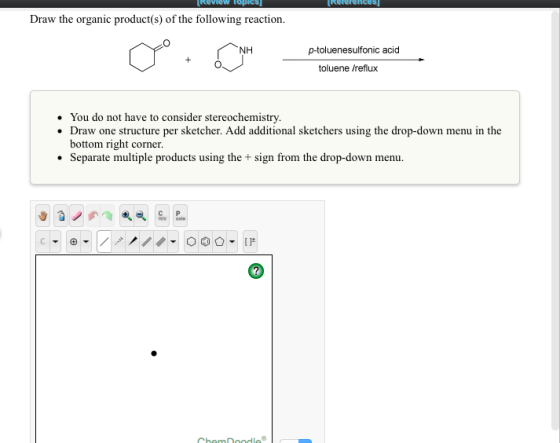Select the cyclohexane ring tool
Screen dimensions: 560x443
coord(191,242)
